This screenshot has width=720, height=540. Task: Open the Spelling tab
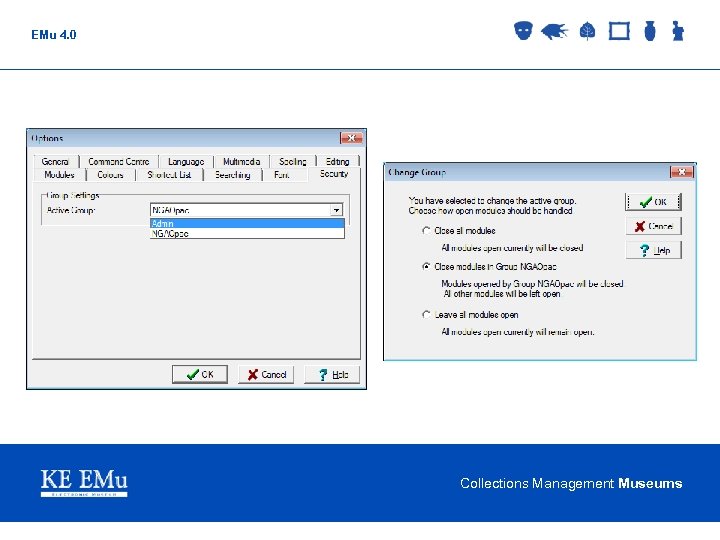292,162
